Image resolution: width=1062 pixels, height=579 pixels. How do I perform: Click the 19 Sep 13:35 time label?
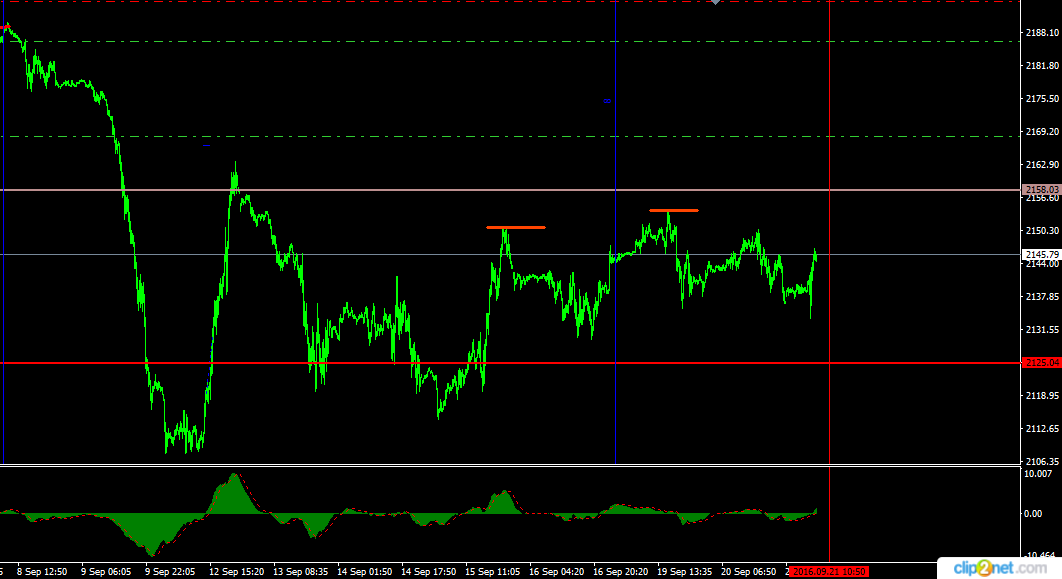(684, 572)
